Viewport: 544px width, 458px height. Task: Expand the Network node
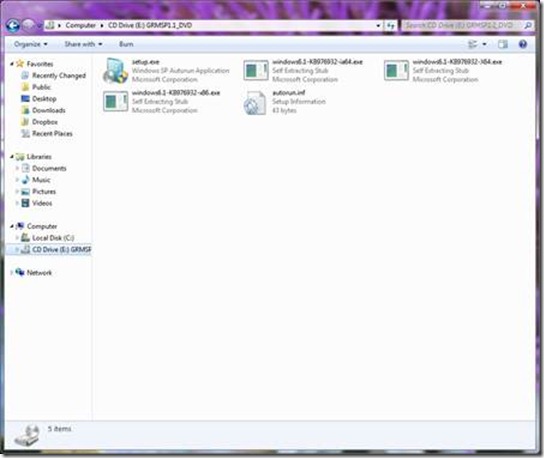tap(12, 273)
